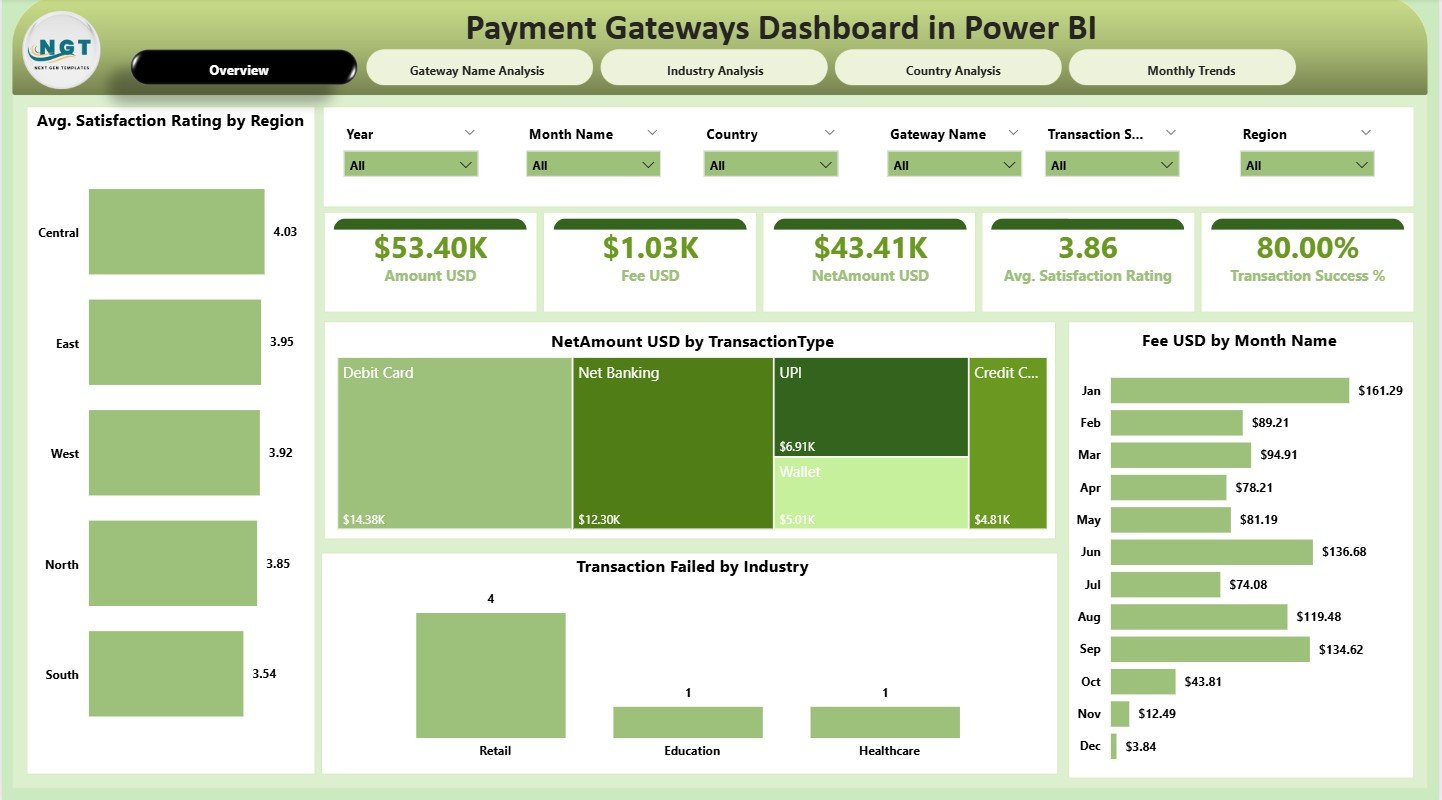Select the Industry Analysis tab

pos(713,69)
